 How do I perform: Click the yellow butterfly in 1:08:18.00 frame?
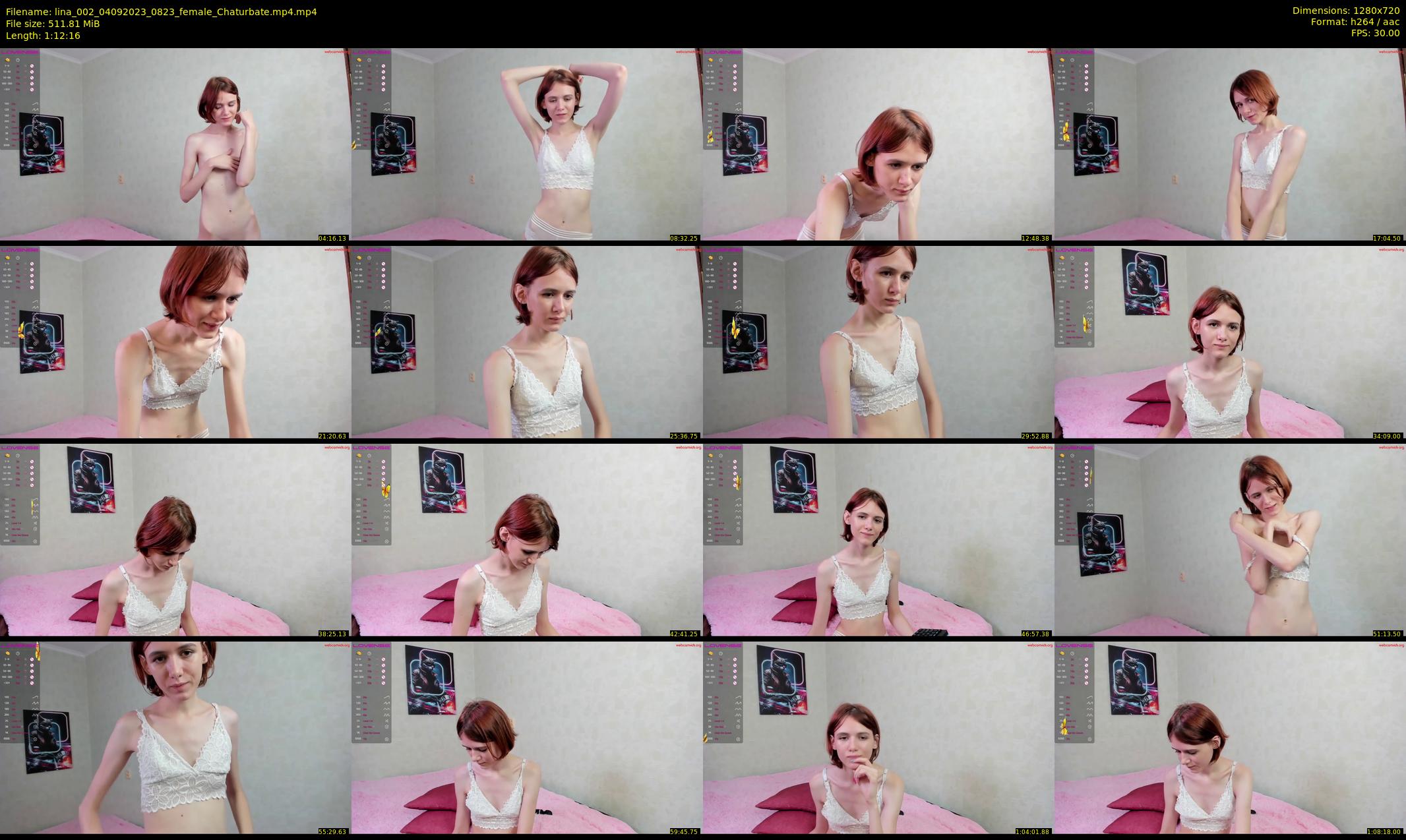(1063, 727)
